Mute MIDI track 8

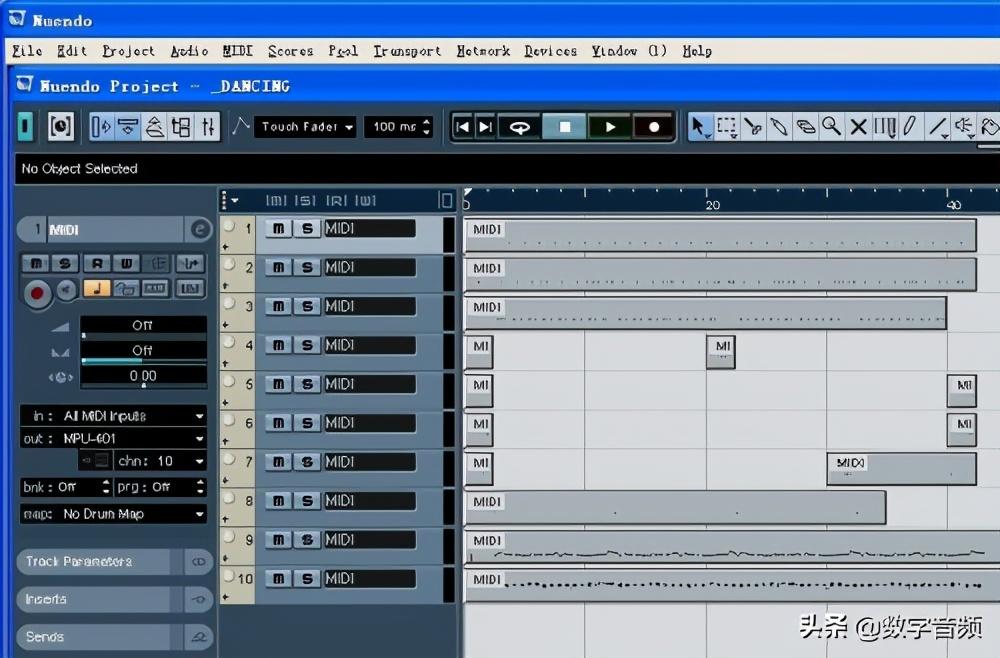click(279, 501)
